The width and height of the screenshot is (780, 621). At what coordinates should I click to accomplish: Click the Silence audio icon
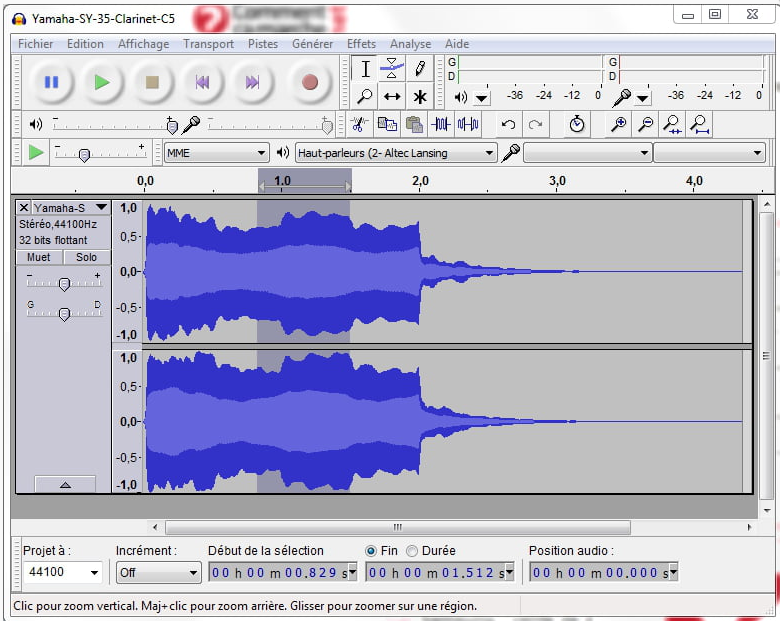click(468, 124)
